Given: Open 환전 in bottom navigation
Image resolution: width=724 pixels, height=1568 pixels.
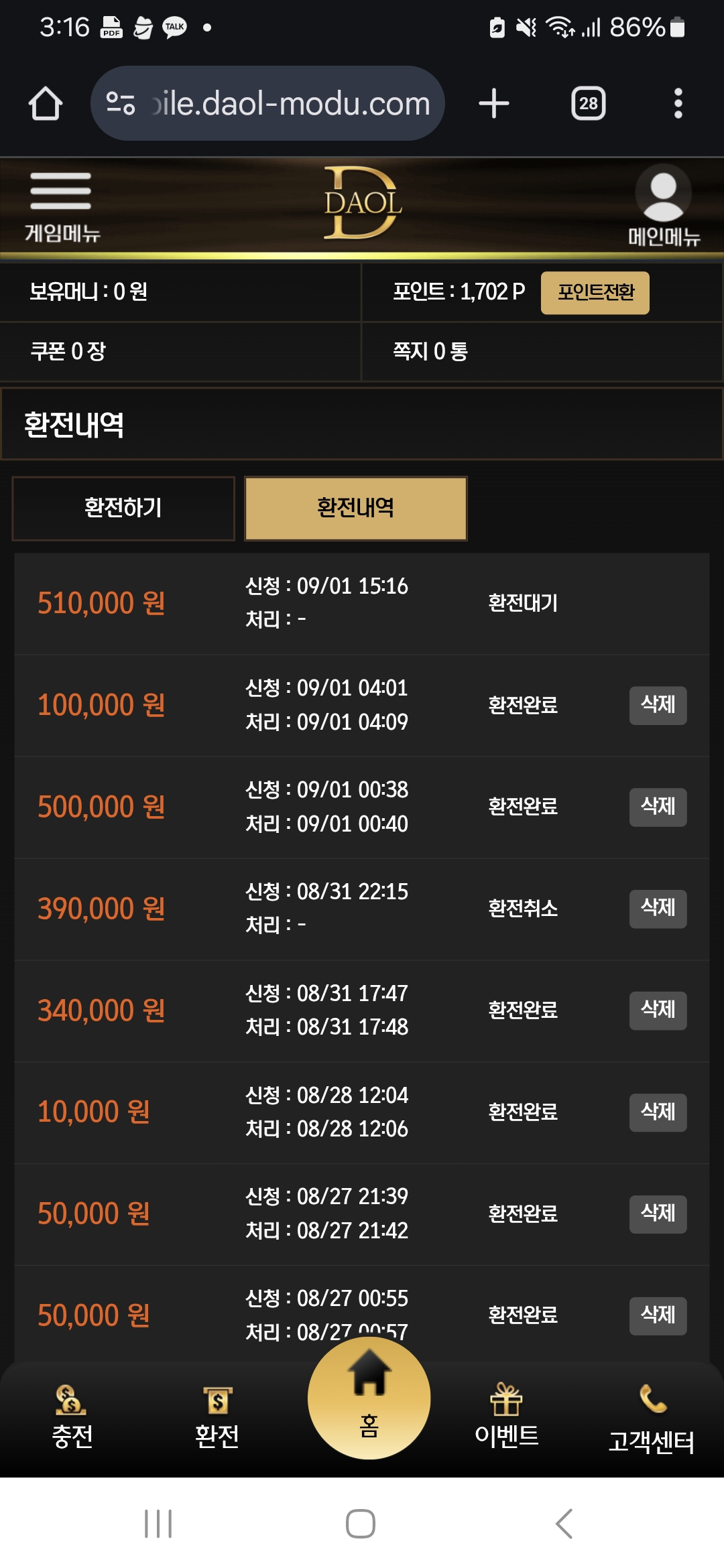Looking at the screenshot, I should (x=217, y=1417).
